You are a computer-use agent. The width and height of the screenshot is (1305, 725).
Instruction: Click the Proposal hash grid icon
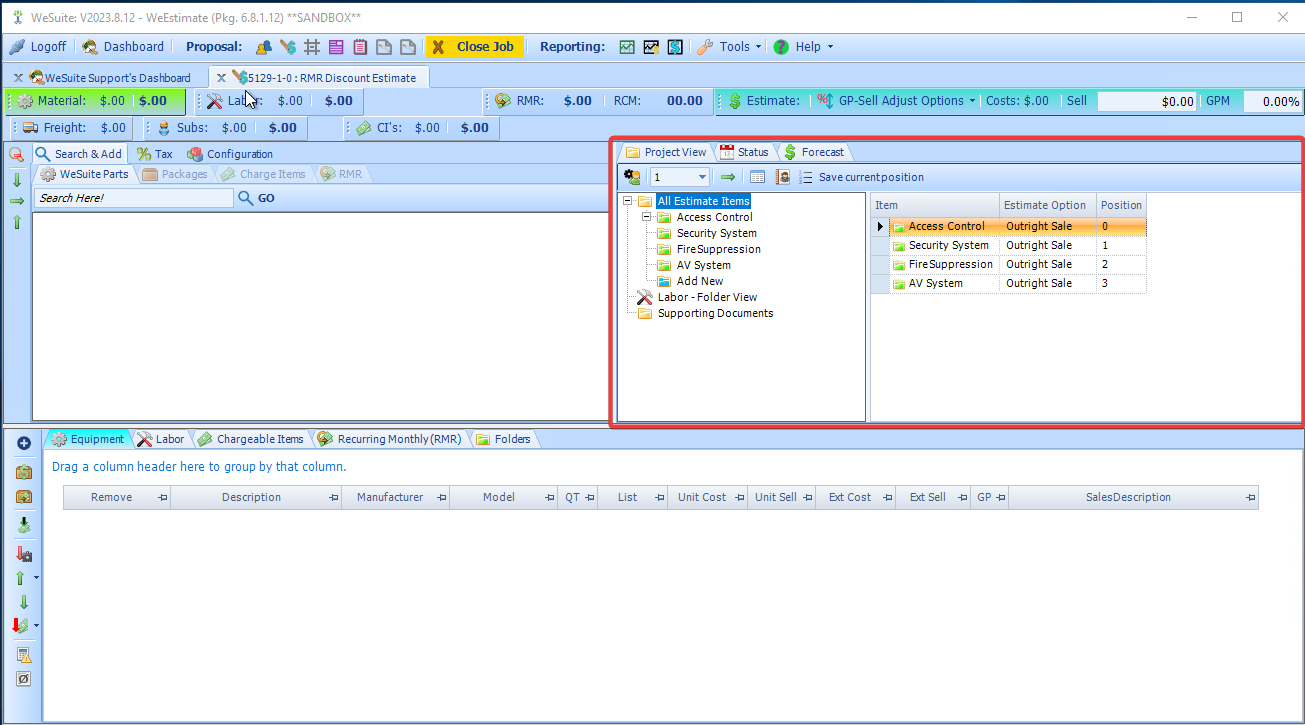pos(312,47)
